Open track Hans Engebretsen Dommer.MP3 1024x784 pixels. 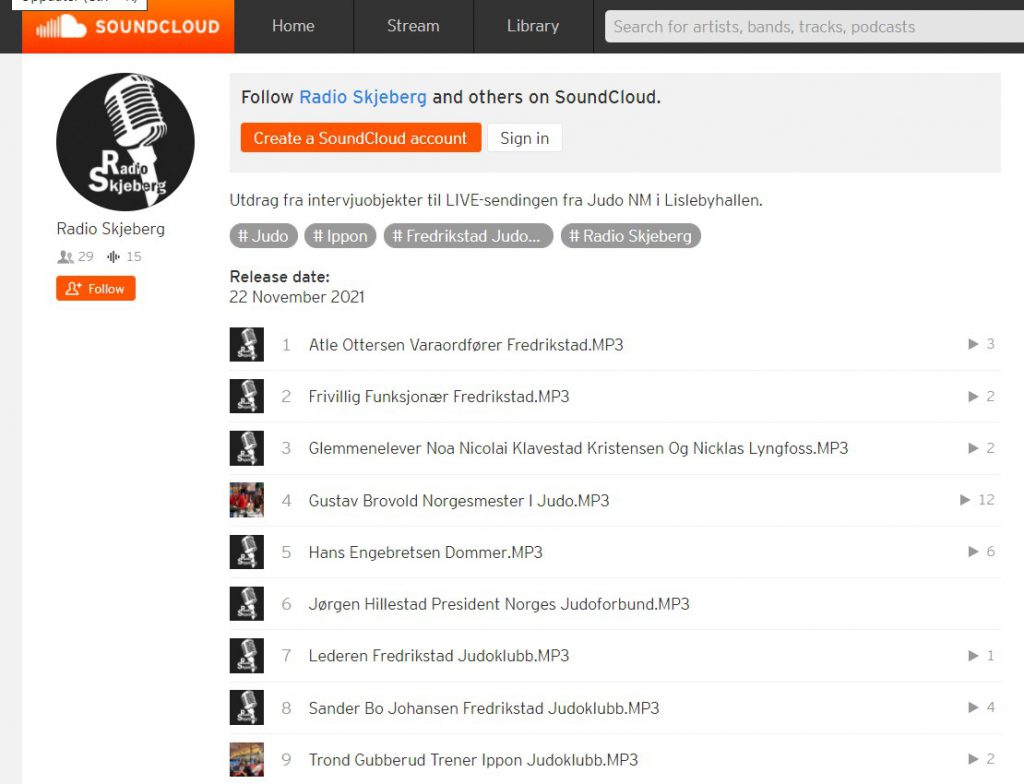(x=426, y=553)
